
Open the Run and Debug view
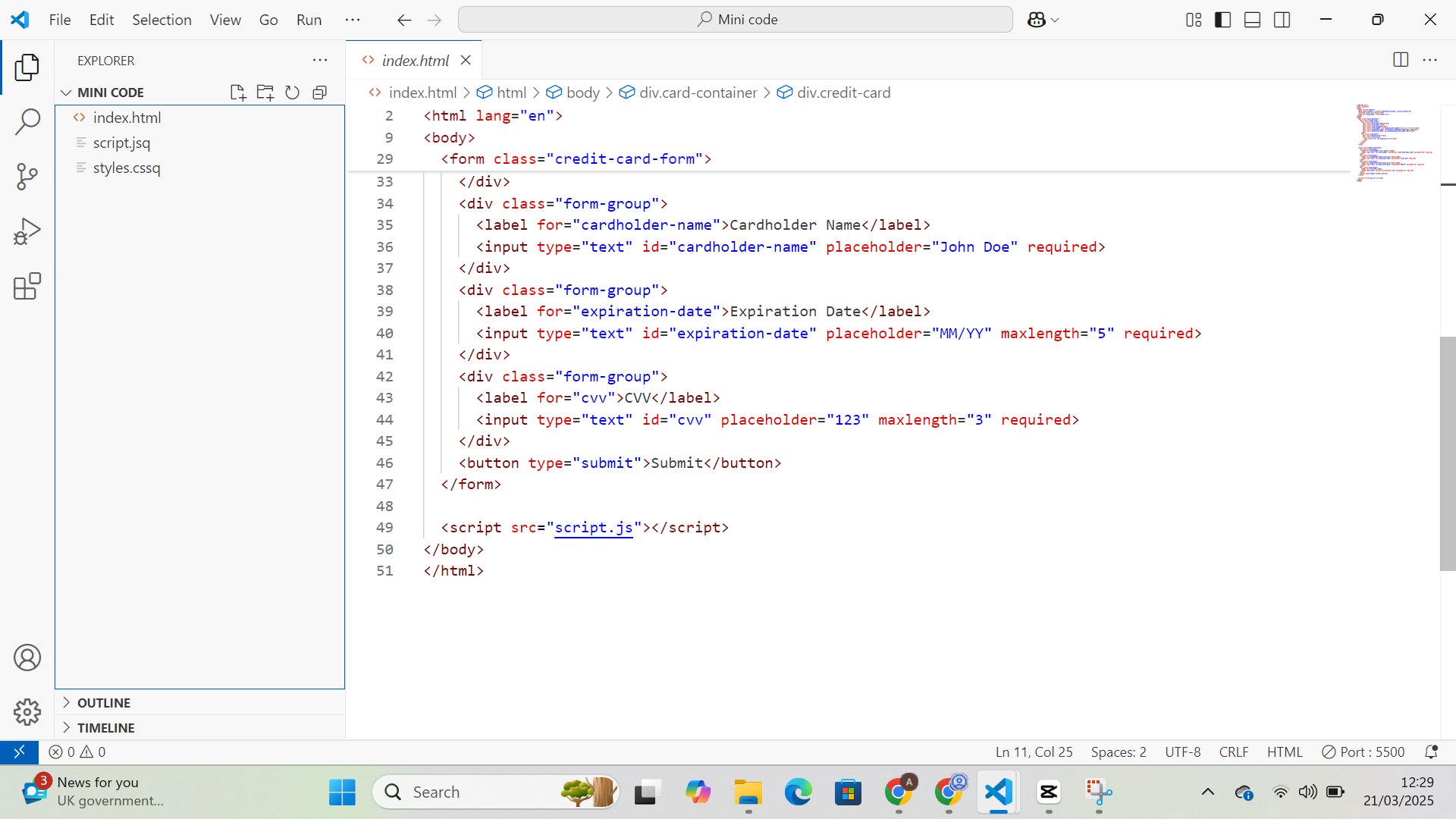[x=27, y=231]
